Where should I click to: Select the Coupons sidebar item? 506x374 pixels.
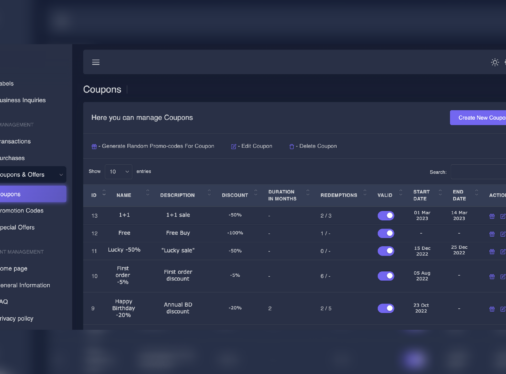tap(33, 194)
